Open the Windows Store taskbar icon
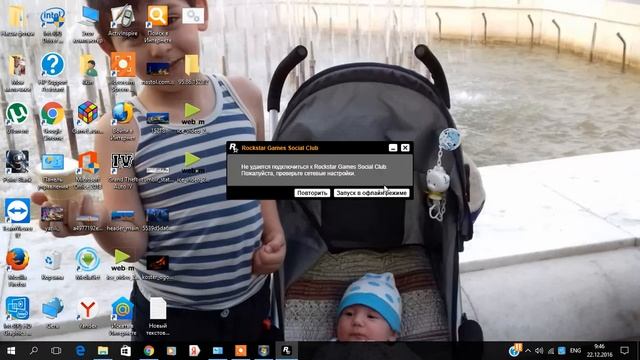 (126, 351)
